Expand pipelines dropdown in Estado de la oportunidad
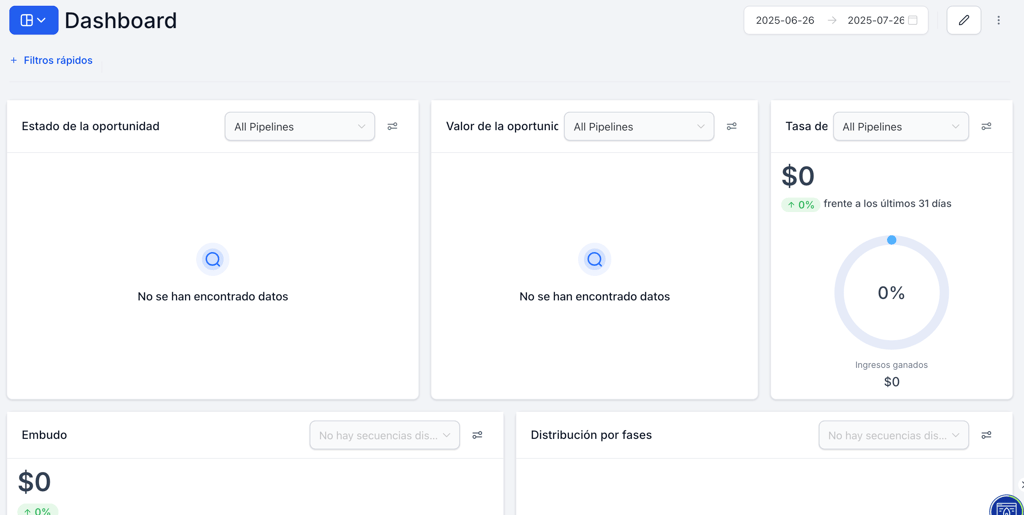 point(299,127)
